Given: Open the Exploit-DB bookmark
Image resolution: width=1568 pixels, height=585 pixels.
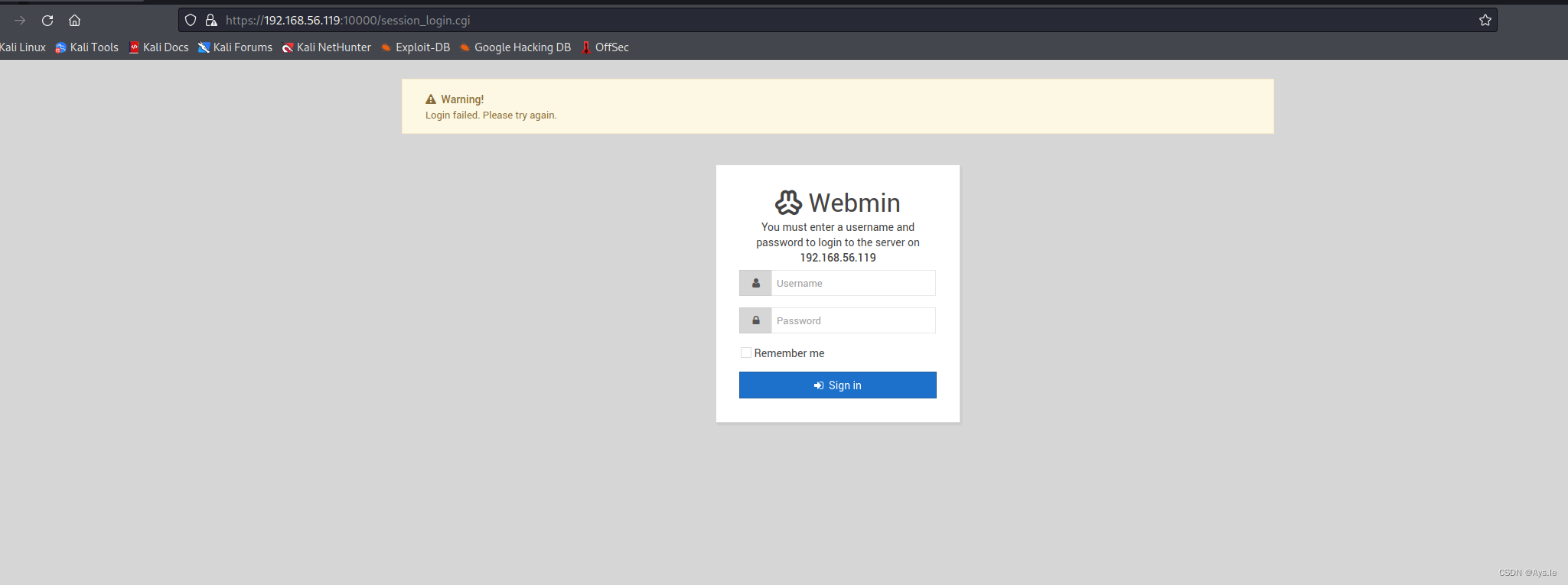Looking at the screenshot, I should coord(416,47).
